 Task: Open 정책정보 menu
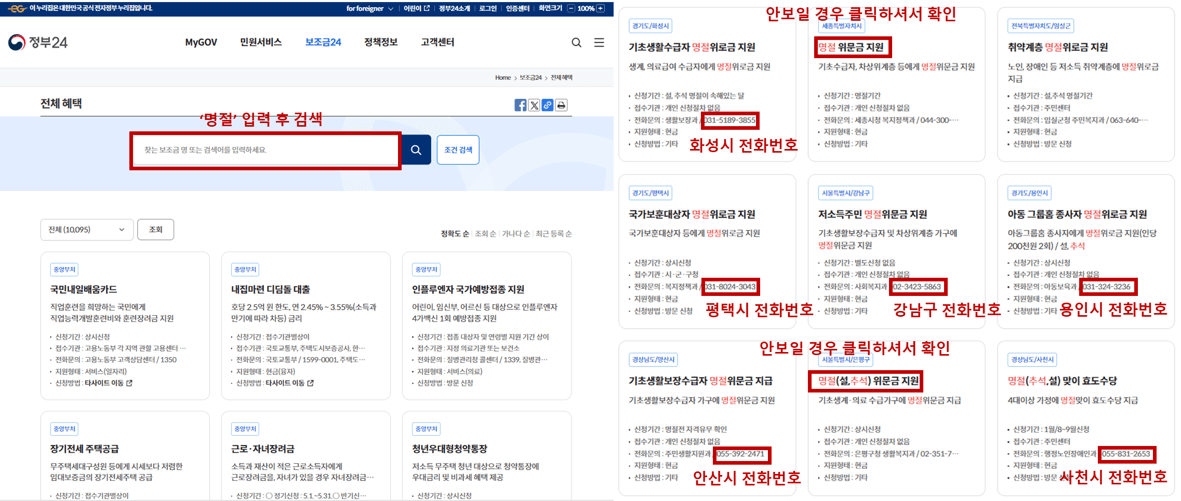point(380,43)
